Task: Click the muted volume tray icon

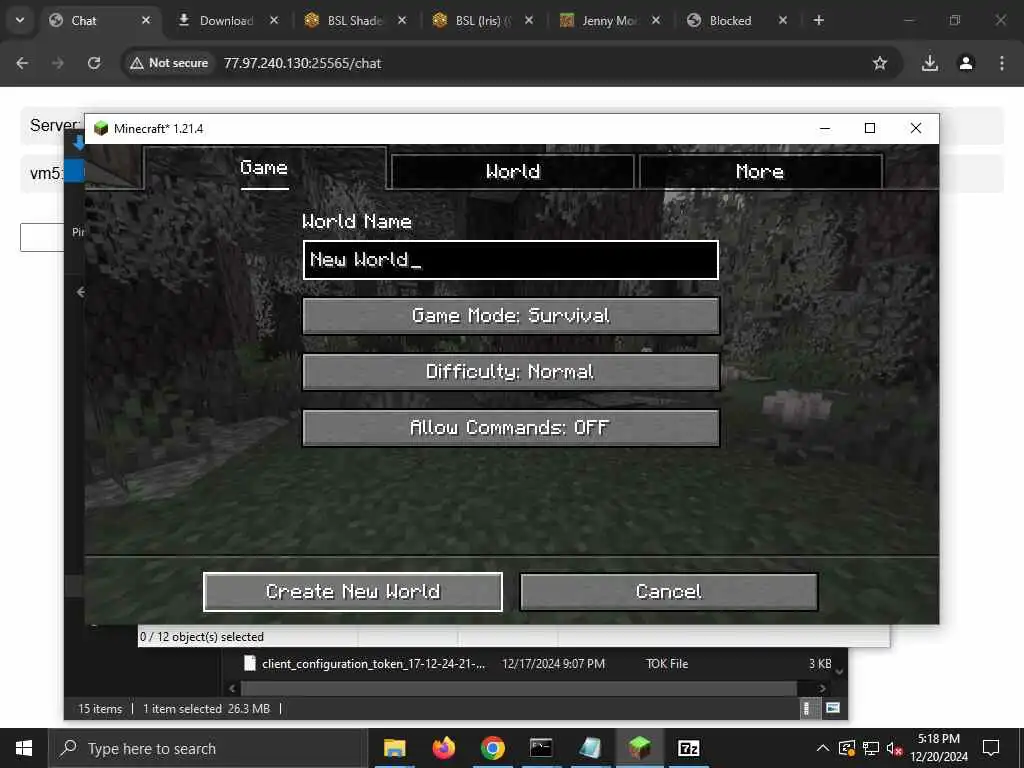Action: (x=894, y=748)
